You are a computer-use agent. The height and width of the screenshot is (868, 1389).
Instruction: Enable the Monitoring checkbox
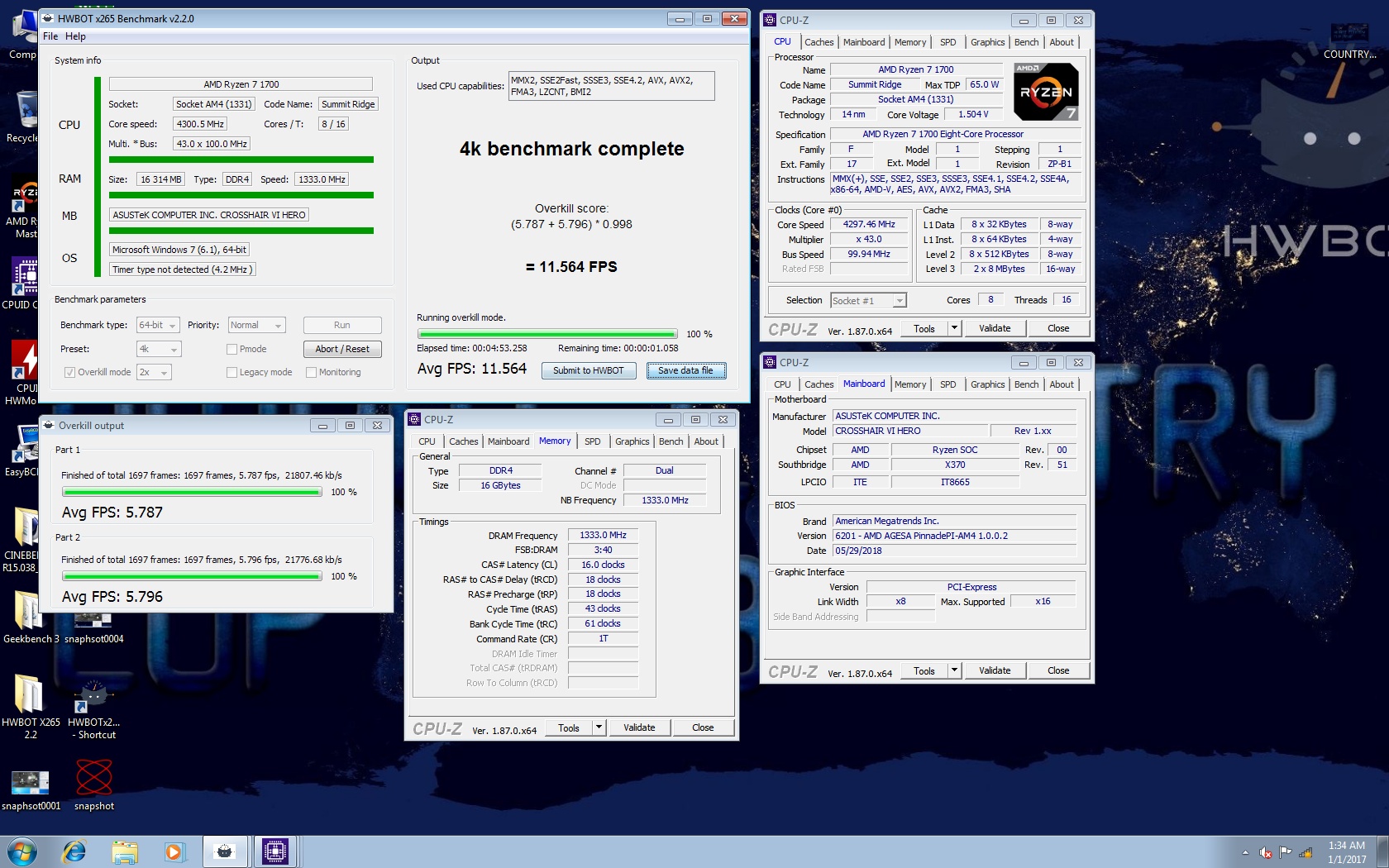[311, 372]
